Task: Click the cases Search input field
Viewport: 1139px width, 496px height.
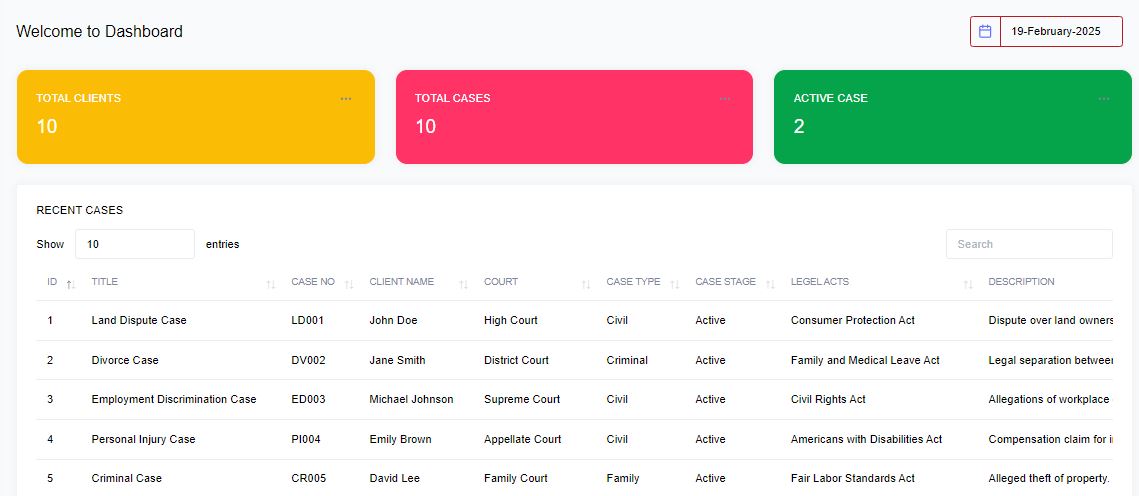Action: [x=1028, y=244]
